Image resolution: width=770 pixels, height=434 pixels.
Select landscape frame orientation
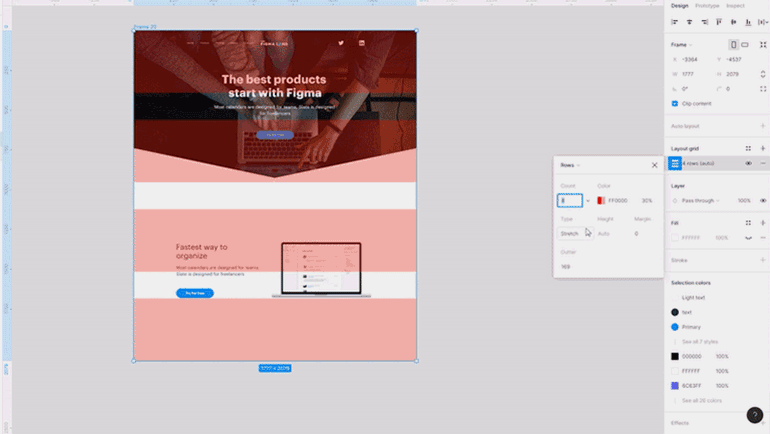[745, 45]
